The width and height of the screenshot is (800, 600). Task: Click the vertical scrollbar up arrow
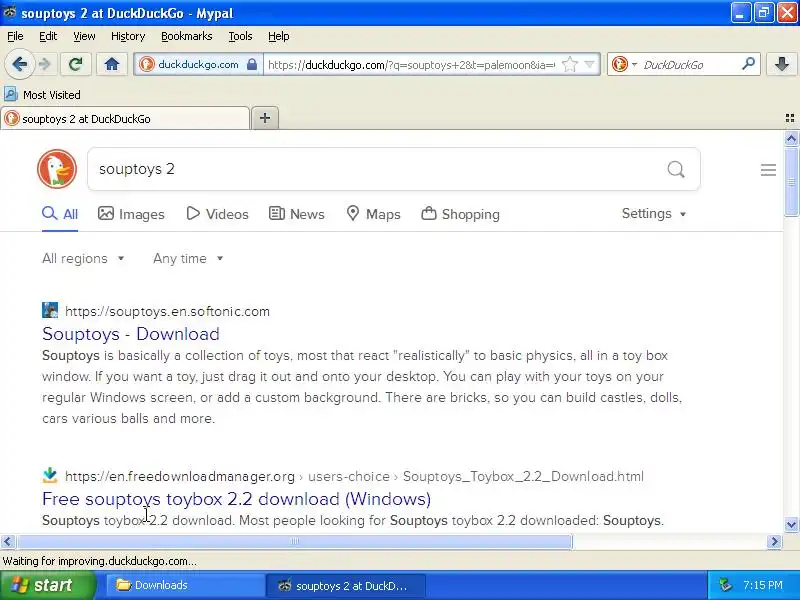click(x=791, y=138)
